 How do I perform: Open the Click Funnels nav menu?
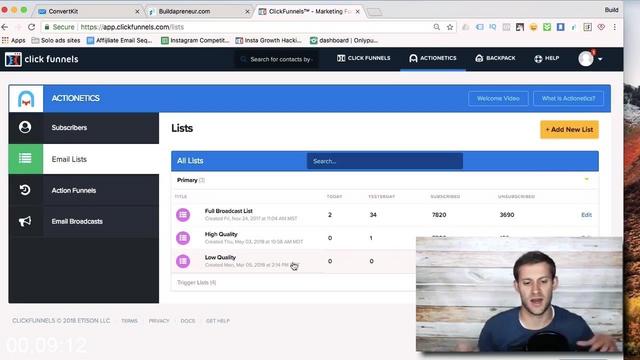363,58
